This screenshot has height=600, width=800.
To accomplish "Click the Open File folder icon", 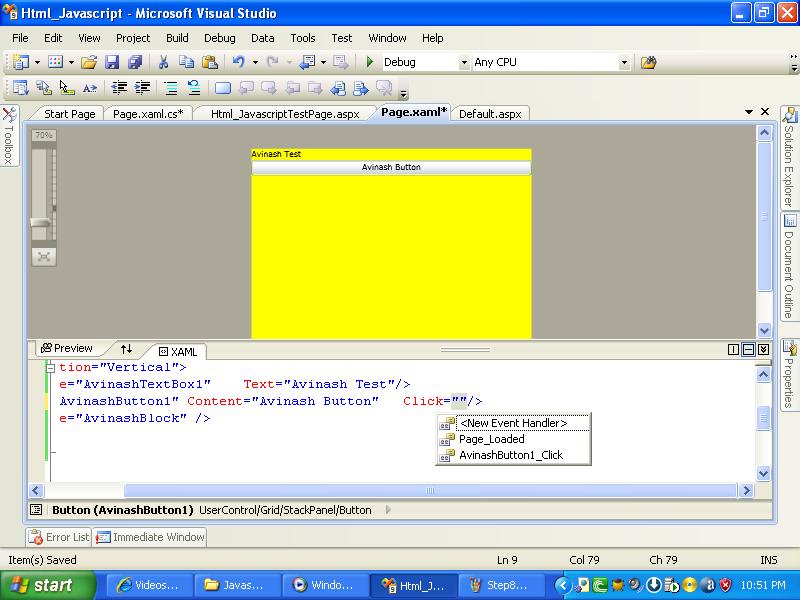I will (89, 62).
